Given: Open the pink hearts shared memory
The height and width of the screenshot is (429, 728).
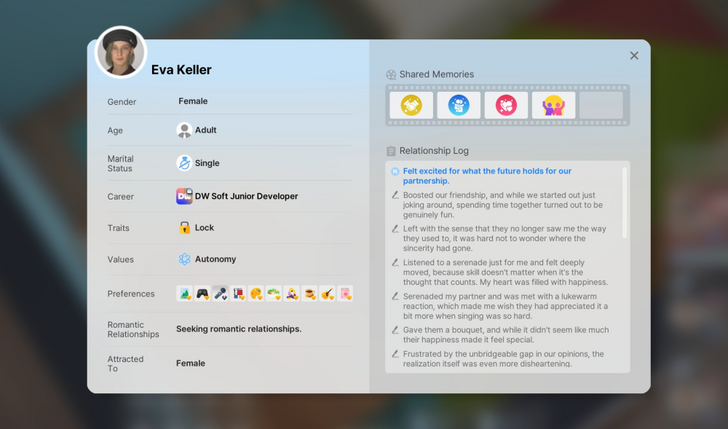Looking at the screenshot, I should point(507,105).
